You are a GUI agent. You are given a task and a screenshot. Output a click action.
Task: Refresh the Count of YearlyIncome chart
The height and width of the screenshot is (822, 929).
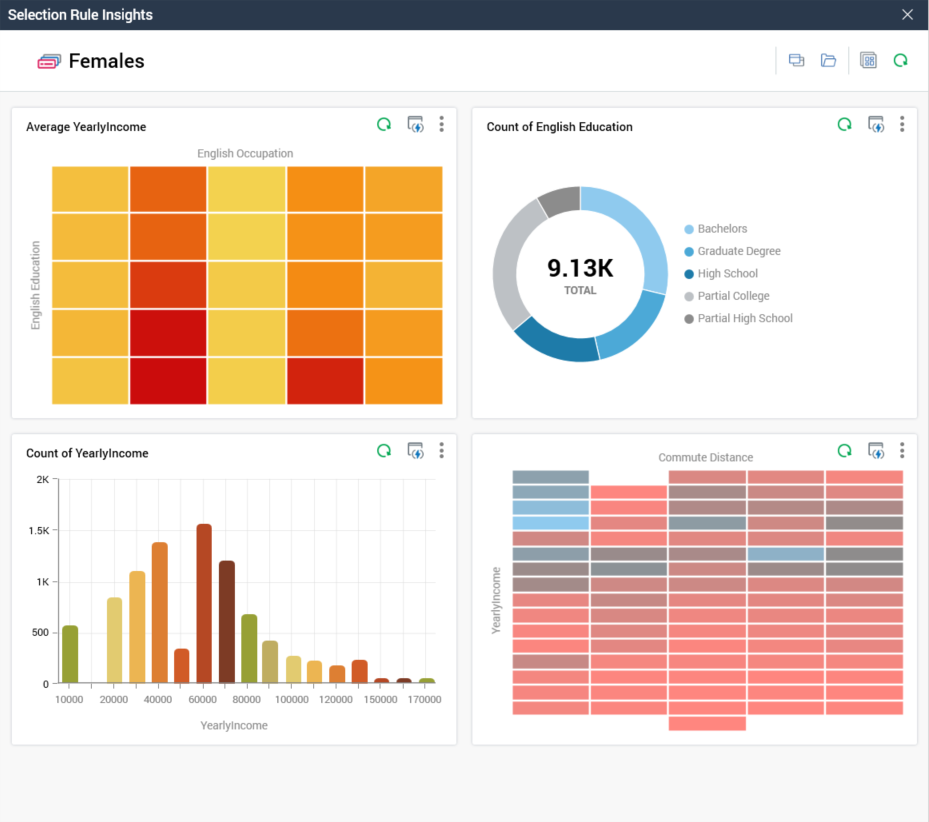click(x=384, y=451)
